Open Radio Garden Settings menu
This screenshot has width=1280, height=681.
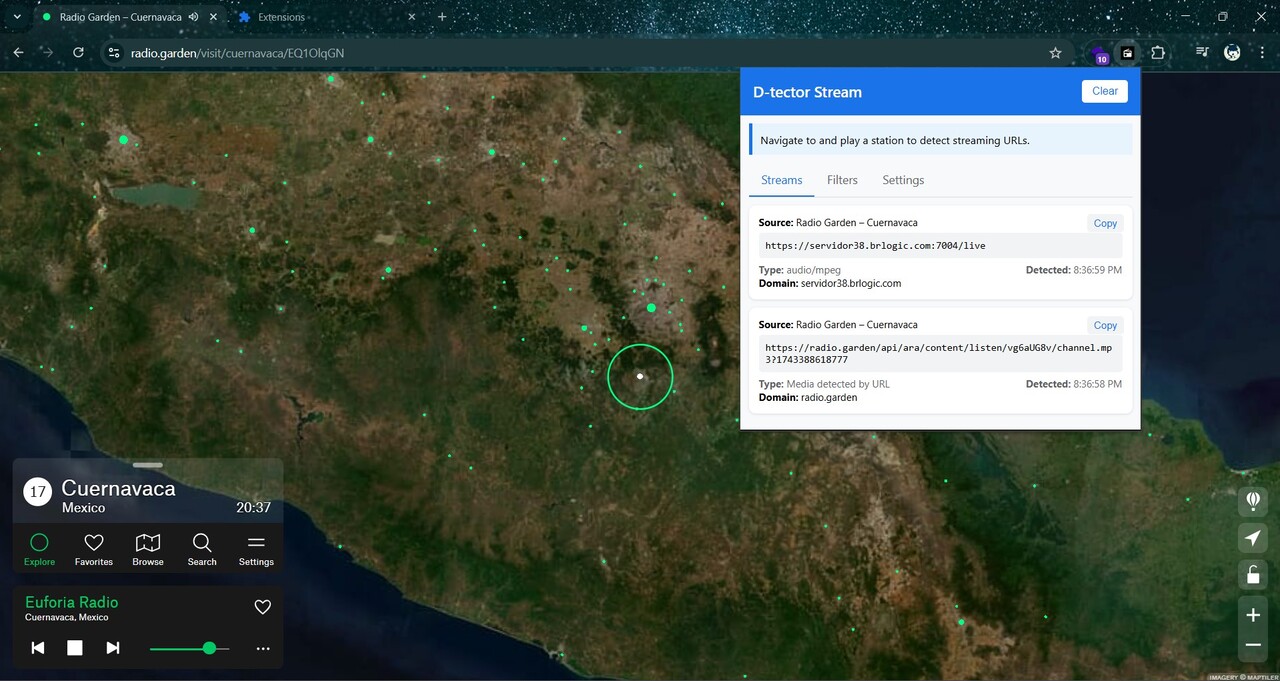256,548
